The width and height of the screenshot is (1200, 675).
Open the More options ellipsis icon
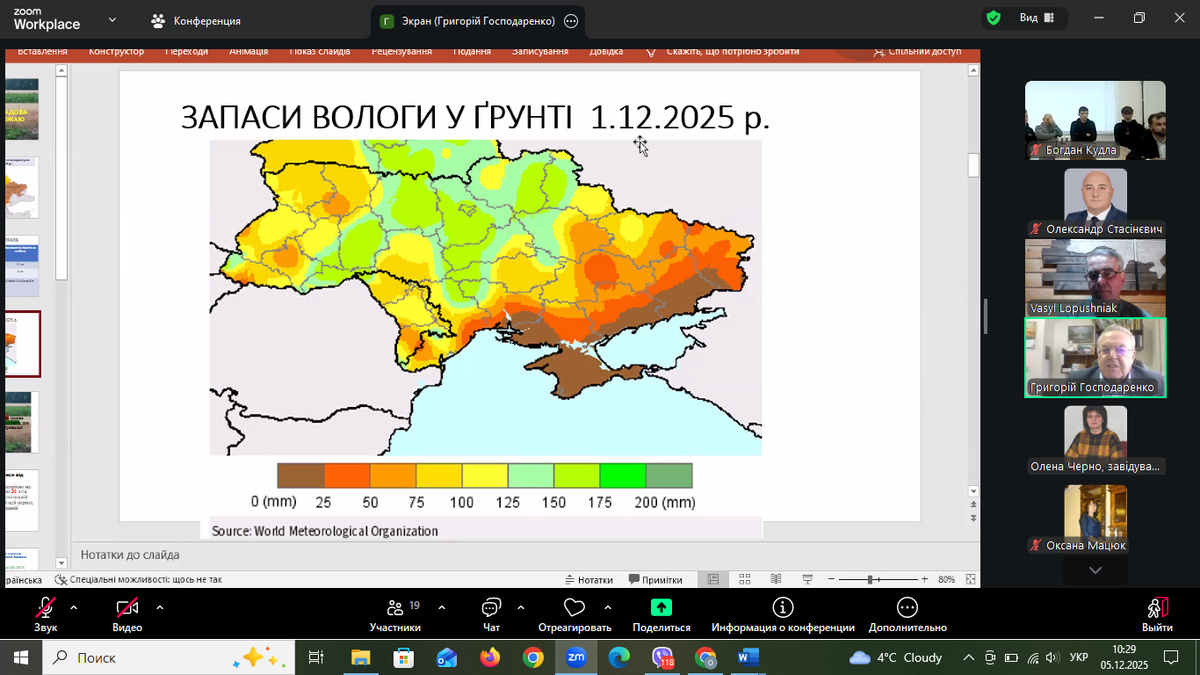click(907, 607)
